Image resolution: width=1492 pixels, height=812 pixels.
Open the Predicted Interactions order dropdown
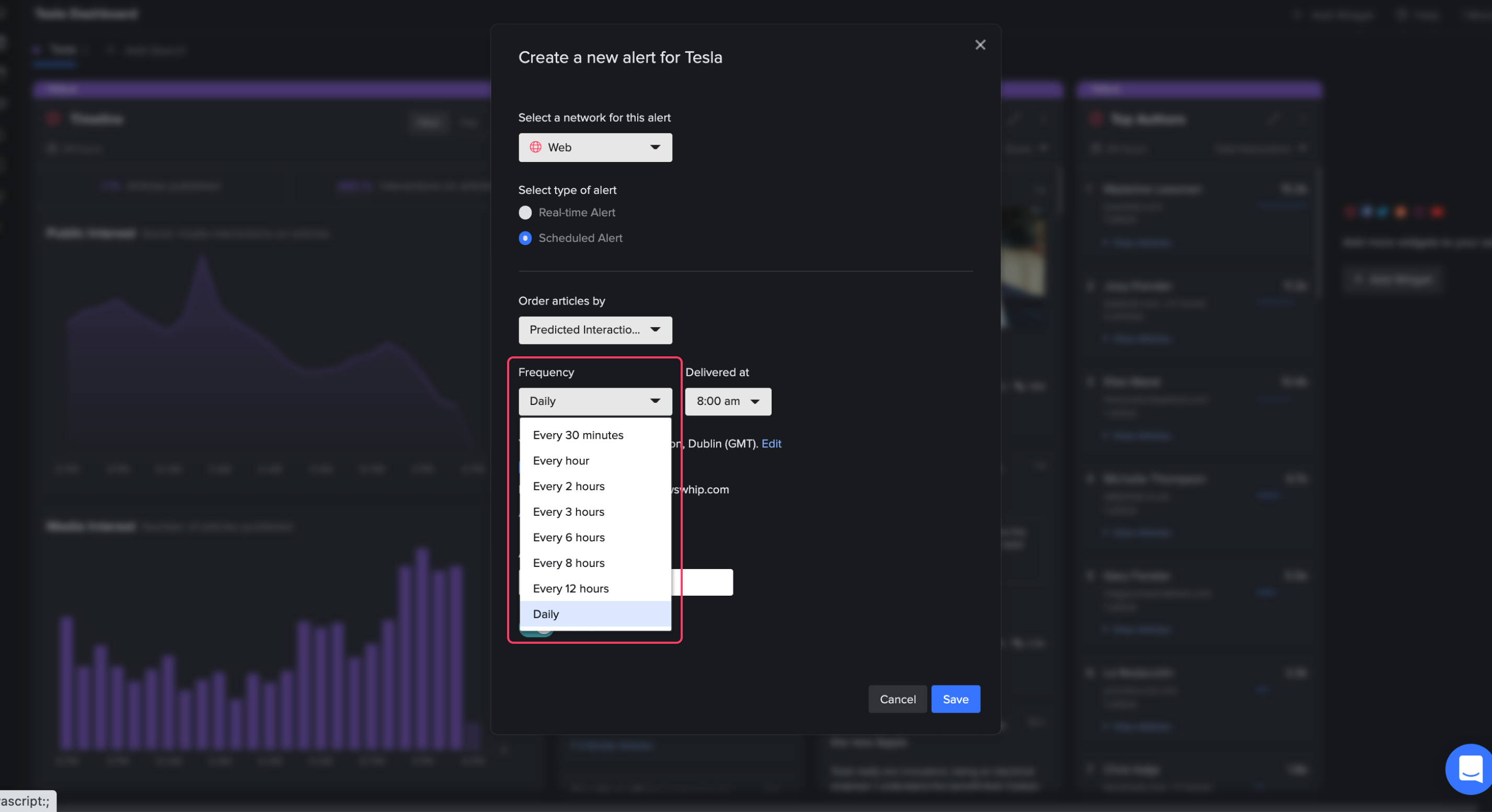coord(595,330)
